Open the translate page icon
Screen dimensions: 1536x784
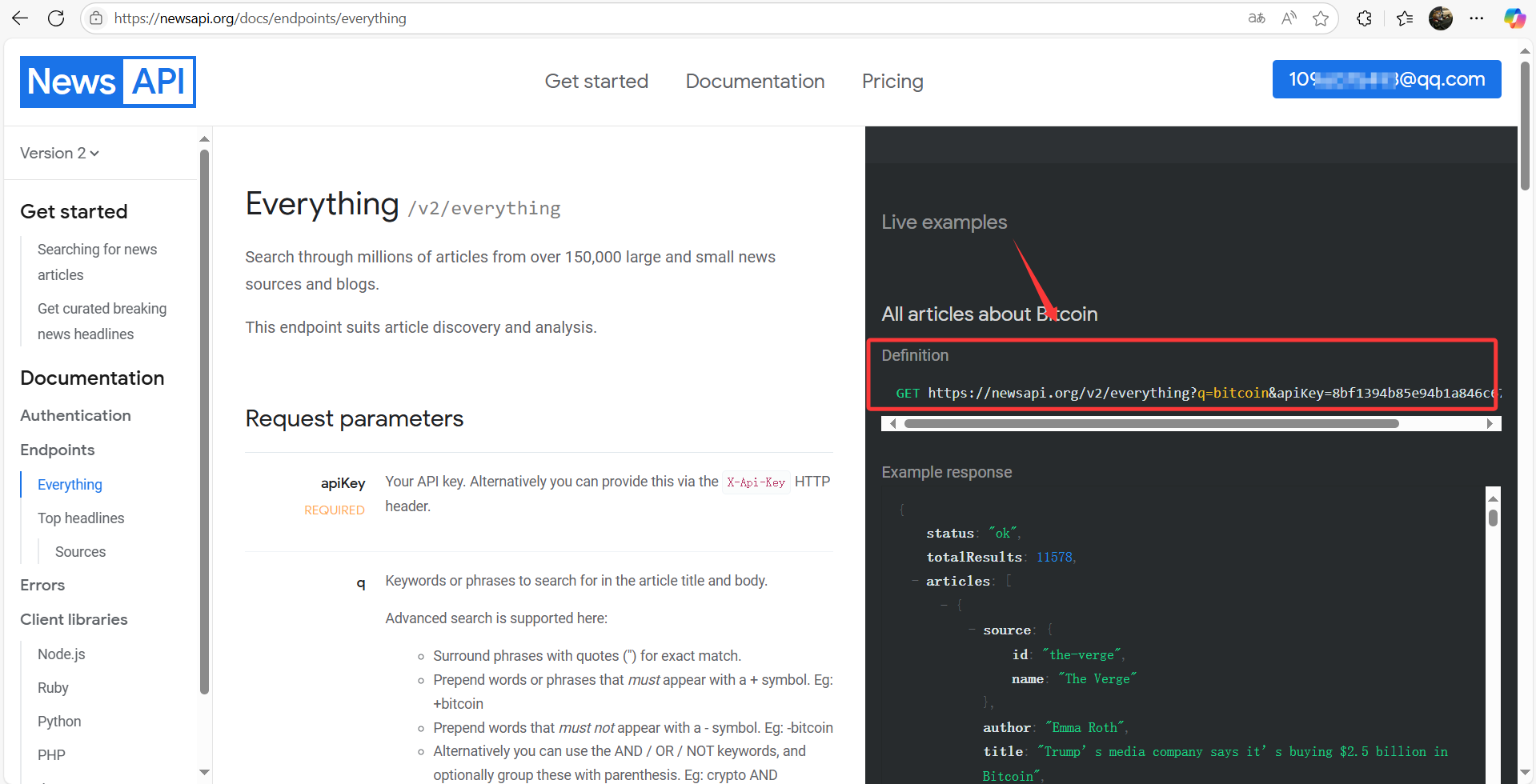coord(1257,18)
